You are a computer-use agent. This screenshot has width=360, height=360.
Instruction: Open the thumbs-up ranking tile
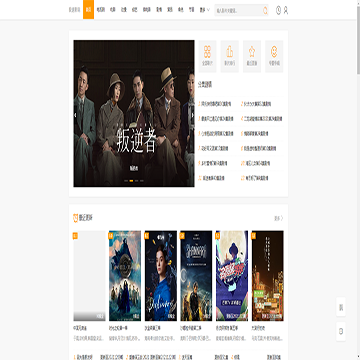230,56
